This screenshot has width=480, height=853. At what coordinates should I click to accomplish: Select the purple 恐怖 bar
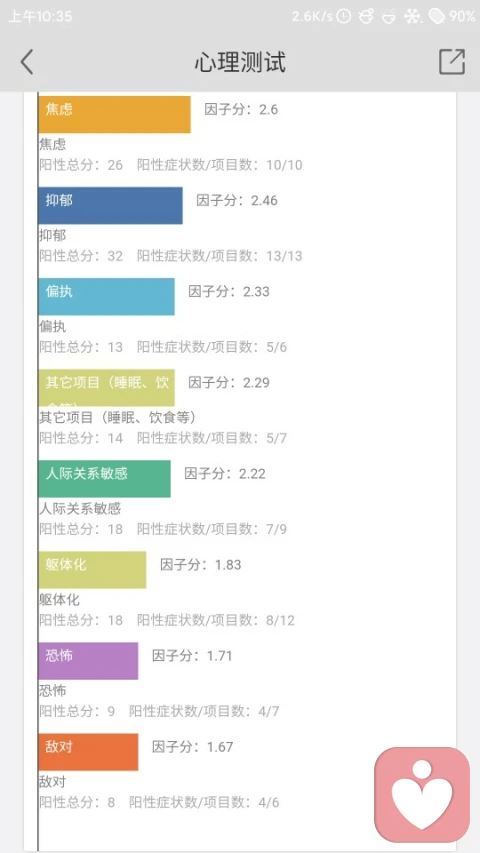click(88, 661)
